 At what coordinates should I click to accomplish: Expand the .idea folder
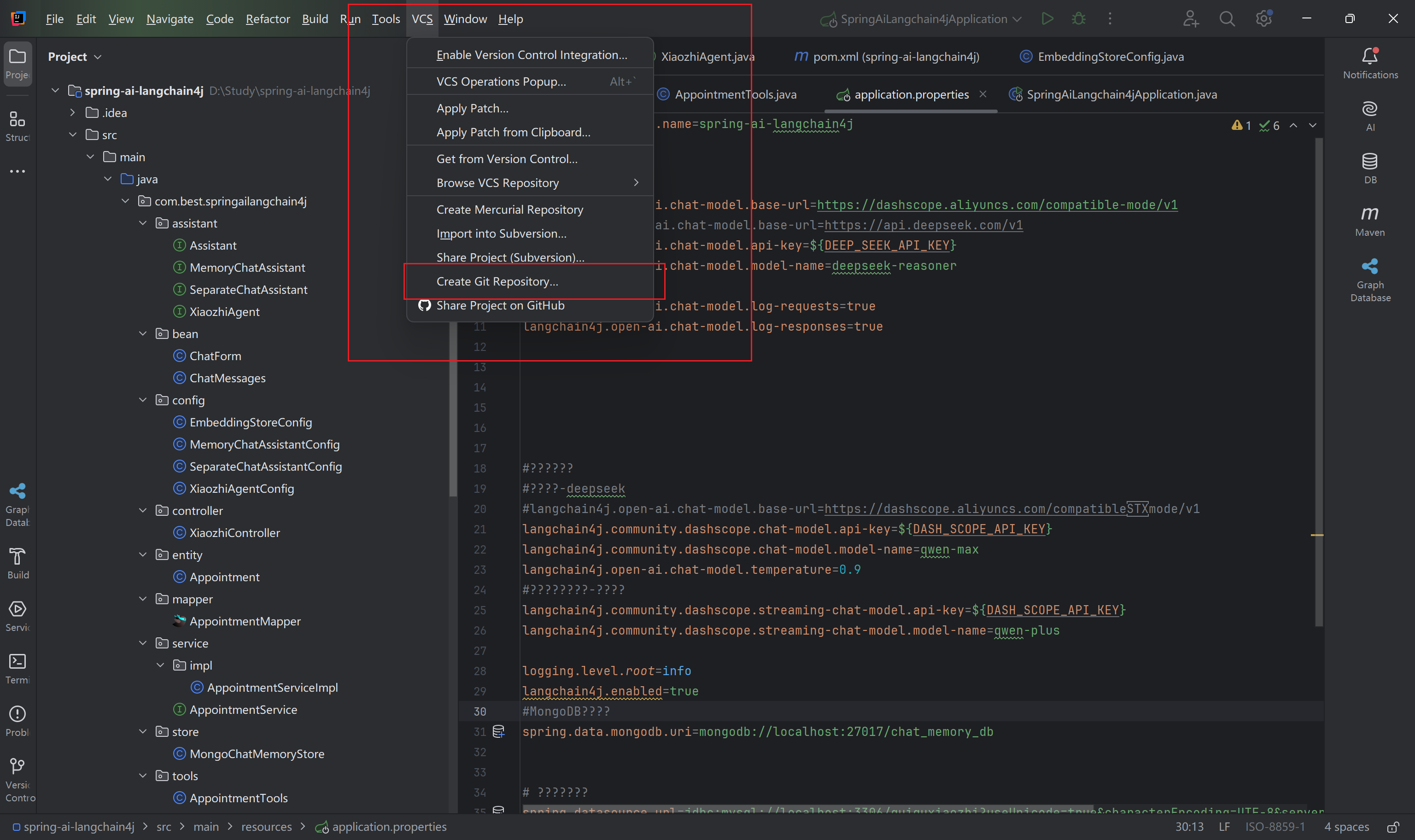pyautogui.click(x=72, y=113)
